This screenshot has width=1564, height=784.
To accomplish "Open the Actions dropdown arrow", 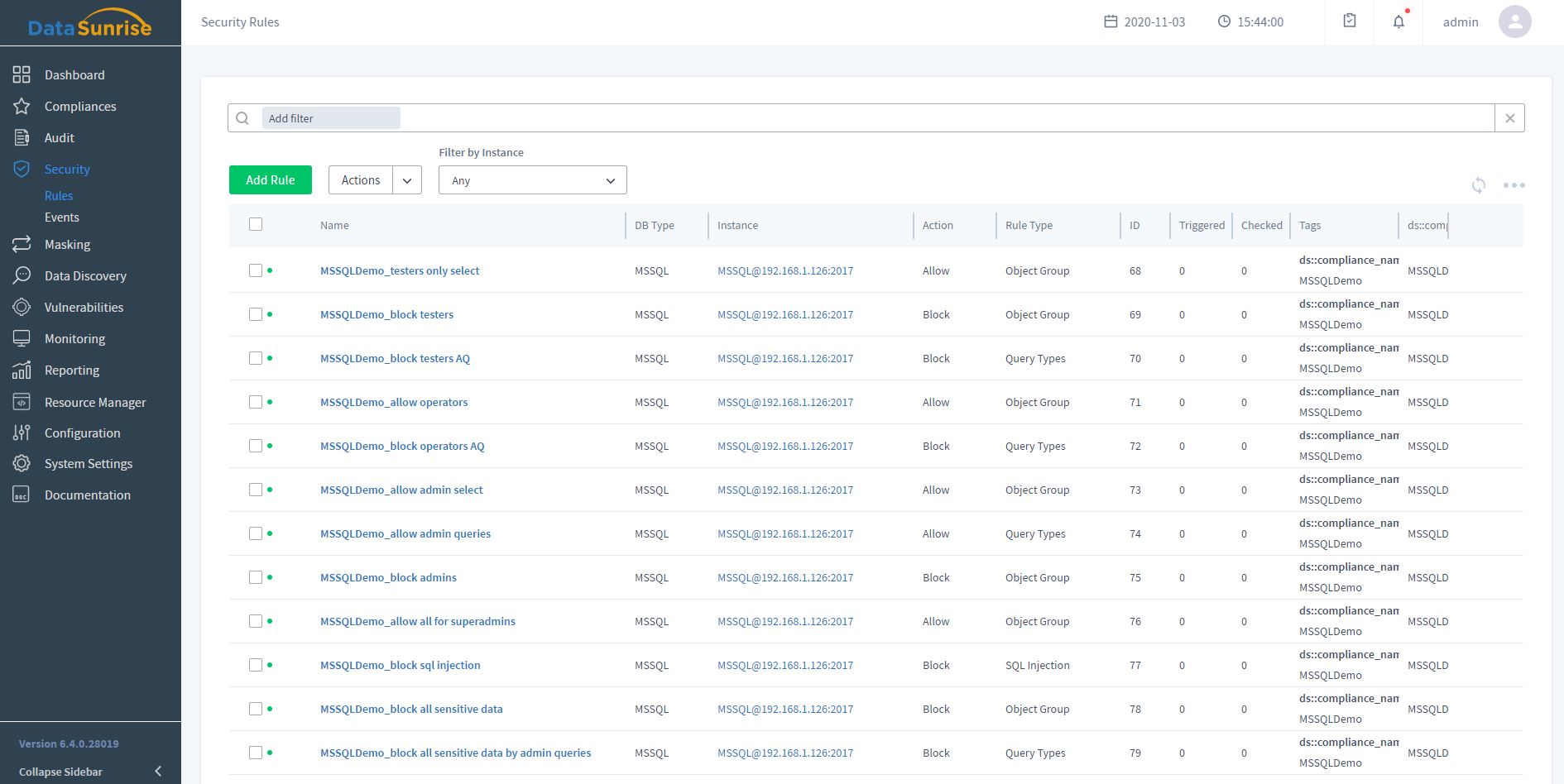I will 407,180.
